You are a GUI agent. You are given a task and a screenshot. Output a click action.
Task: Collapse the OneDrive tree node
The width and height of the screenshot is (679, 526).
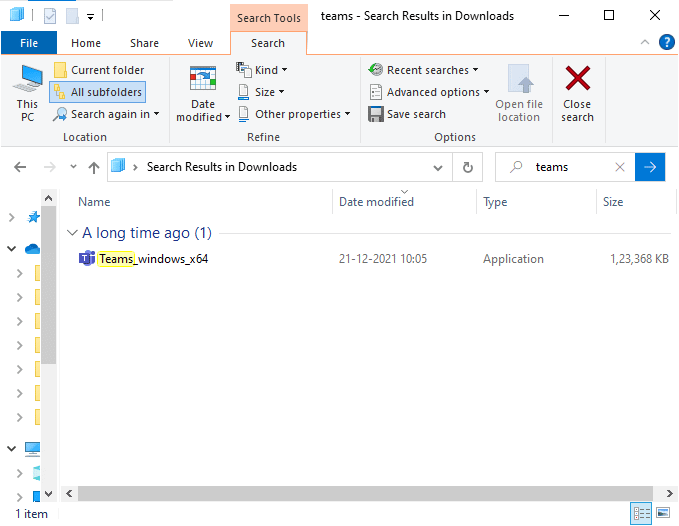[x=11, y=249]
